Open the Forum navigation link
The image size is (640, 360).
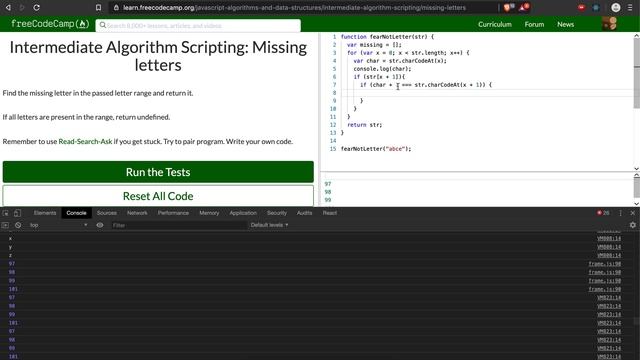click(534, 24)
